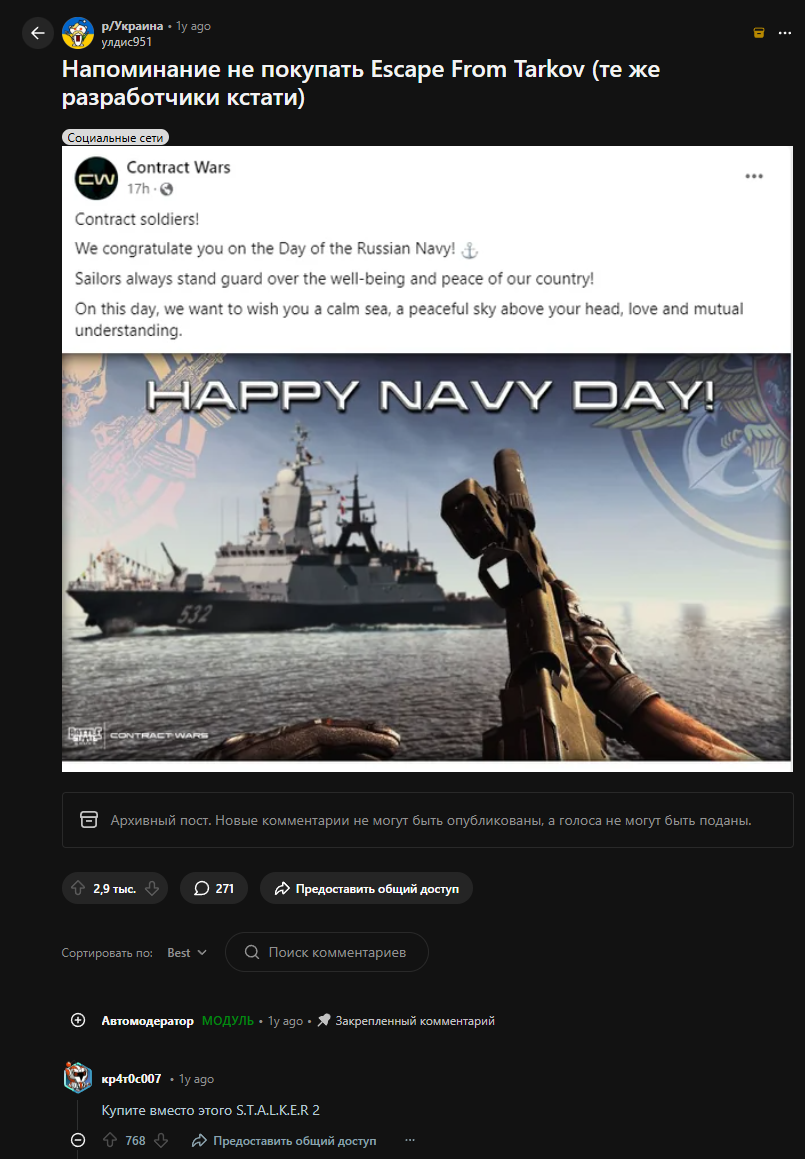This screenshot has width=805, height=1159.
Task: Open post options three-dot menu
Action: [784, 33]
